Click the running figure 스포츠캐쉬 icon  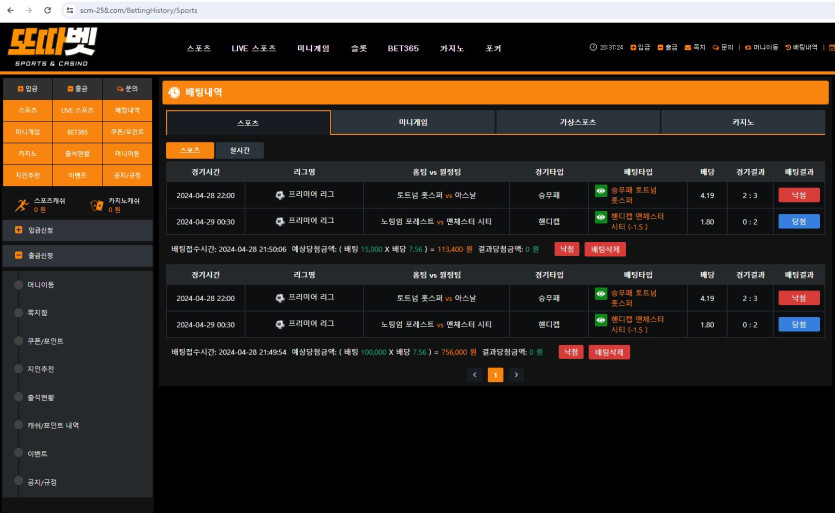click(23, 205)
